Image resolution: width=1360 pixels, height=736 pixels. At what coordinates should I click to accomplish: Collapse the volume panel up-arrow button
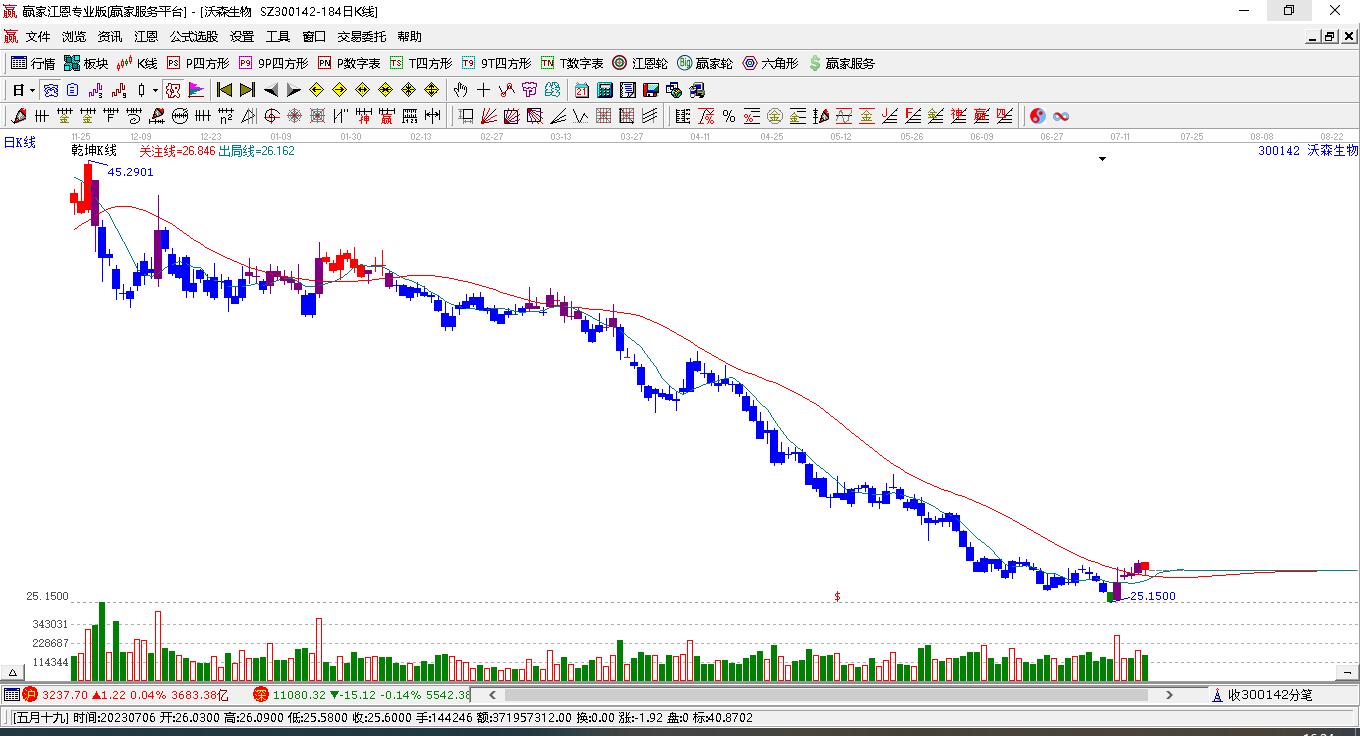[15, 674]
